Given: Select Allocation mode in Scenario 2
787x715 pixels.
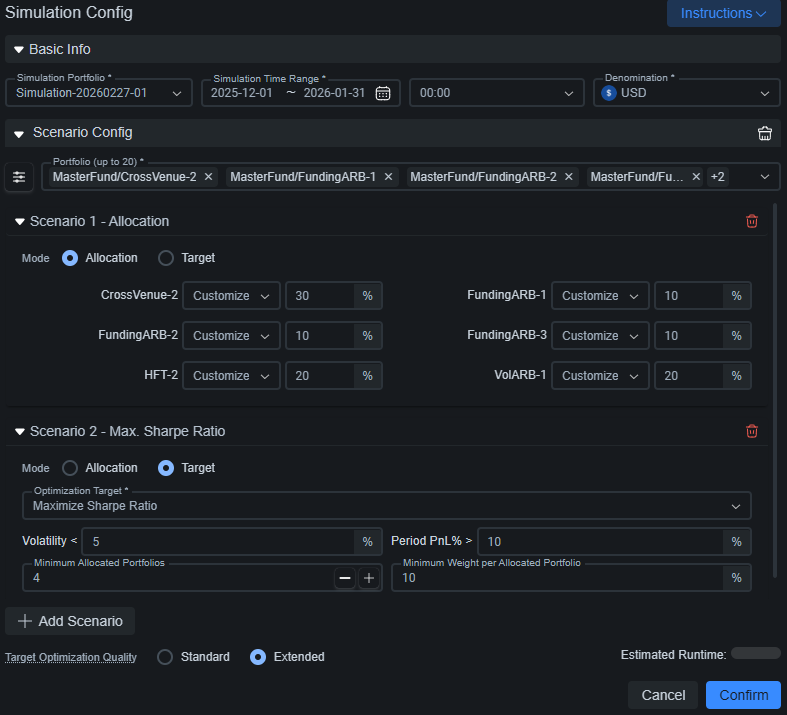Looking at the screenshot, I should click(x=70, y=468).
